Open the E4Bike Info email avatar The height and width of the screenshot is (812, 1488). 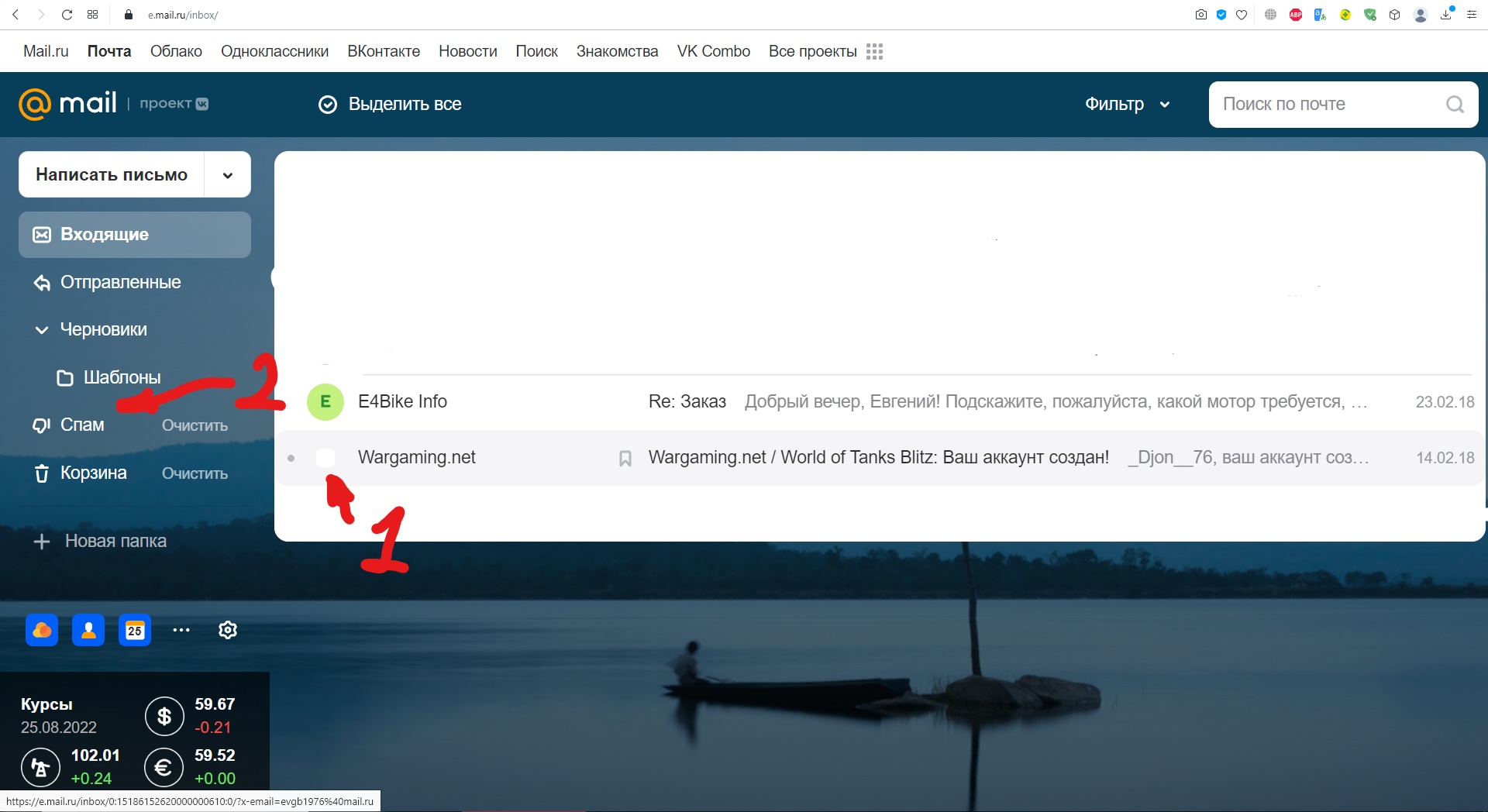click(325, 401)
